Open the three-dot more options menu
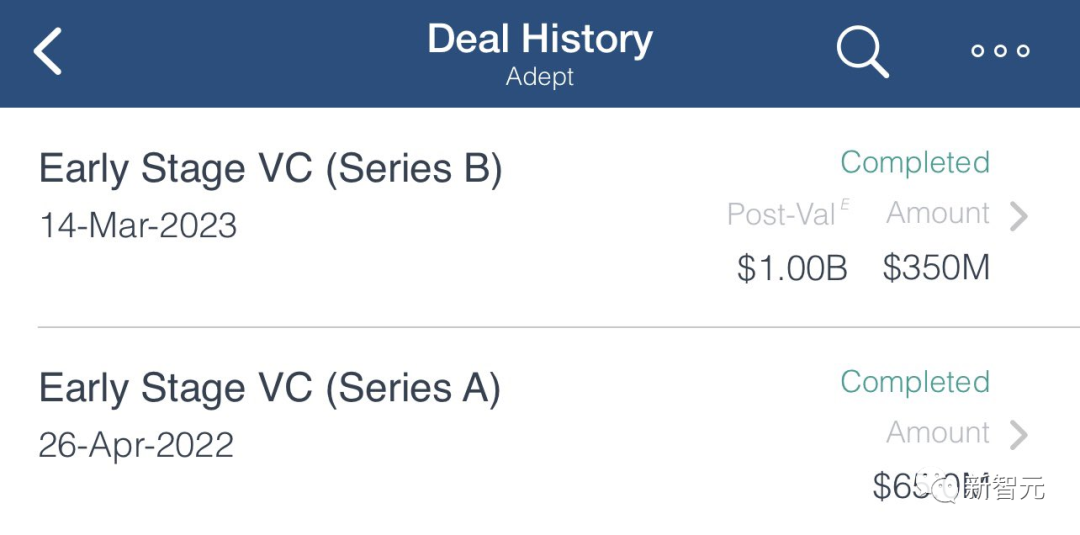 coord(1000,51)
